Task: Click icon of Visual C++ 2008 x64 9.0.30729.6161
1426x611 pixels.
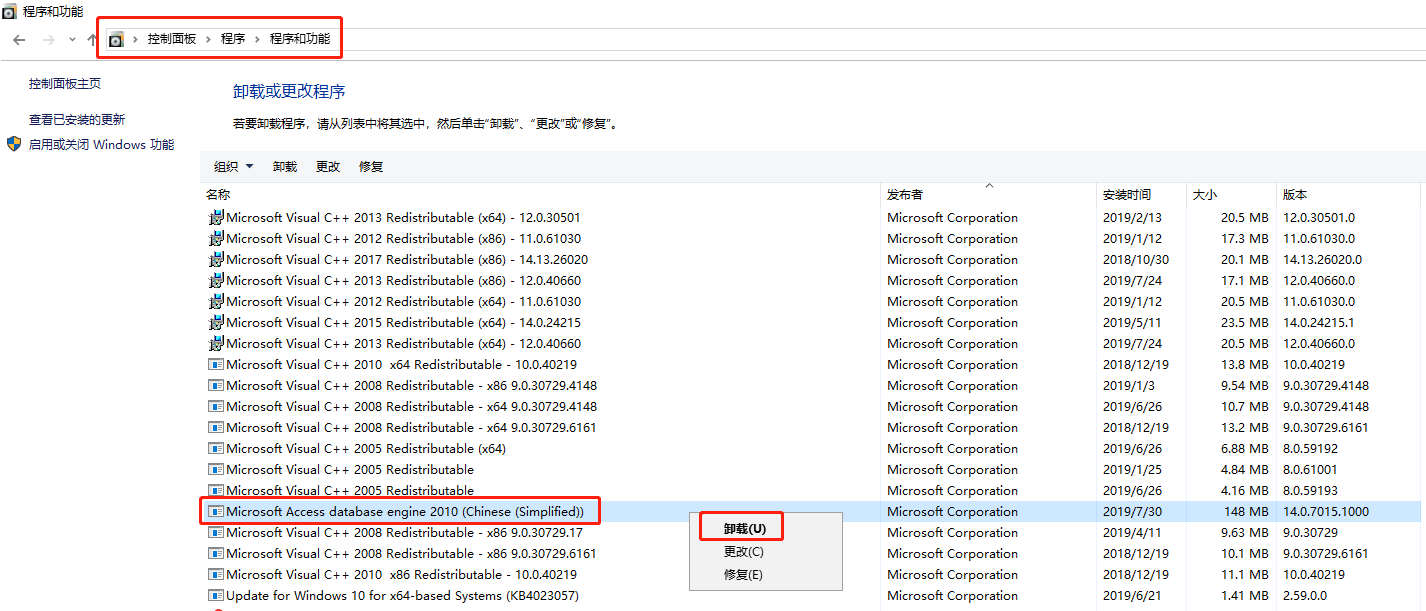Action: tap(215, 427)
